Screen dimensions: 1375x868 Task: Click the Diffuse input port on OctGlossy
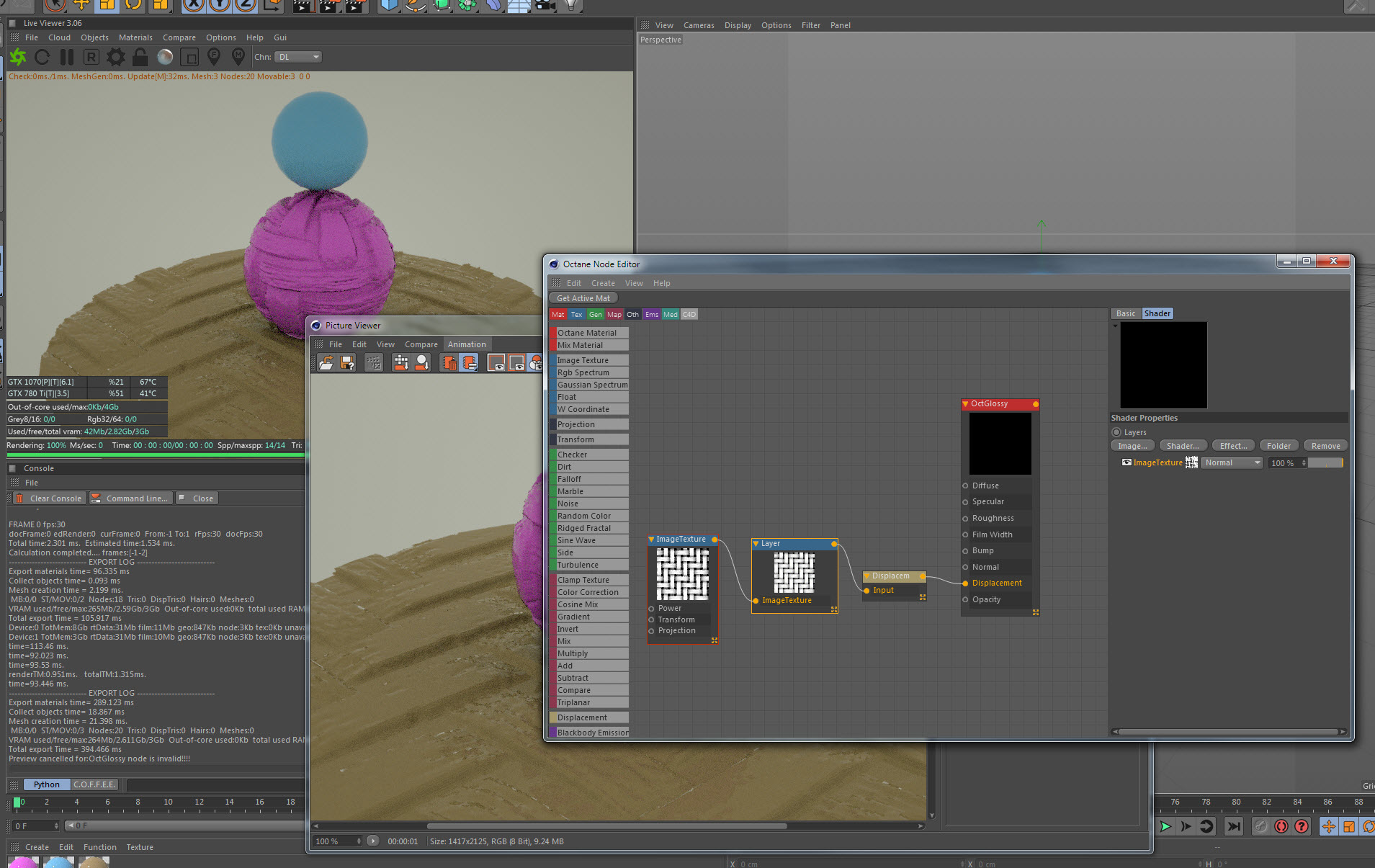click(966, 486)
